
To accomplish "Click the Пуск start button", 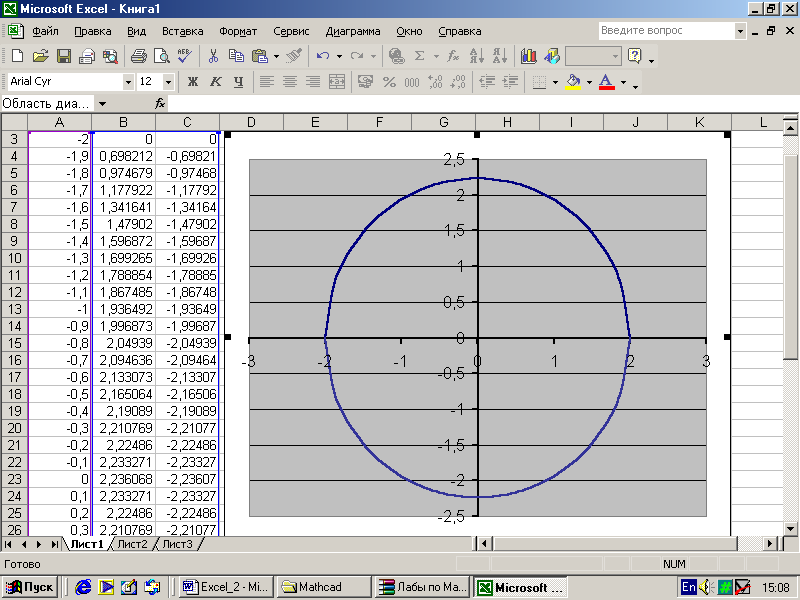I will [x=31, y=587].
